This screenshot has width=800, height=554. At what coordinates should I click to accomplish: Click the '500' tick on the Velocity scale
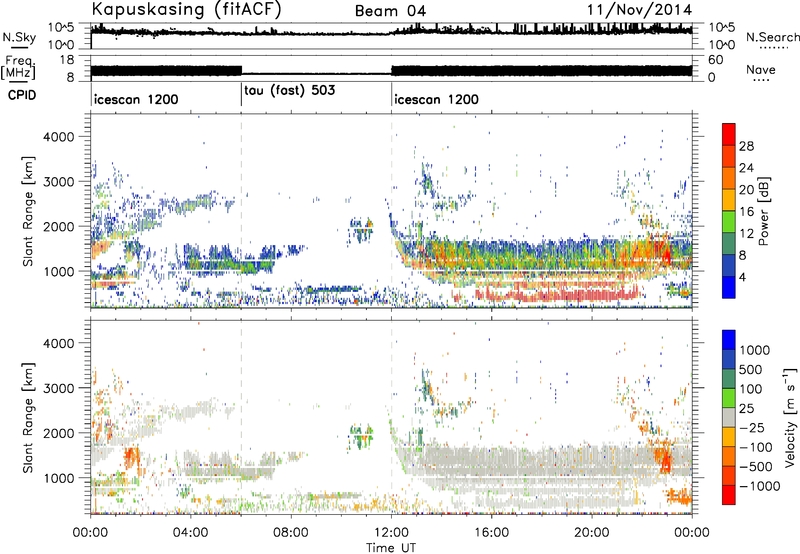click(750, 370)
